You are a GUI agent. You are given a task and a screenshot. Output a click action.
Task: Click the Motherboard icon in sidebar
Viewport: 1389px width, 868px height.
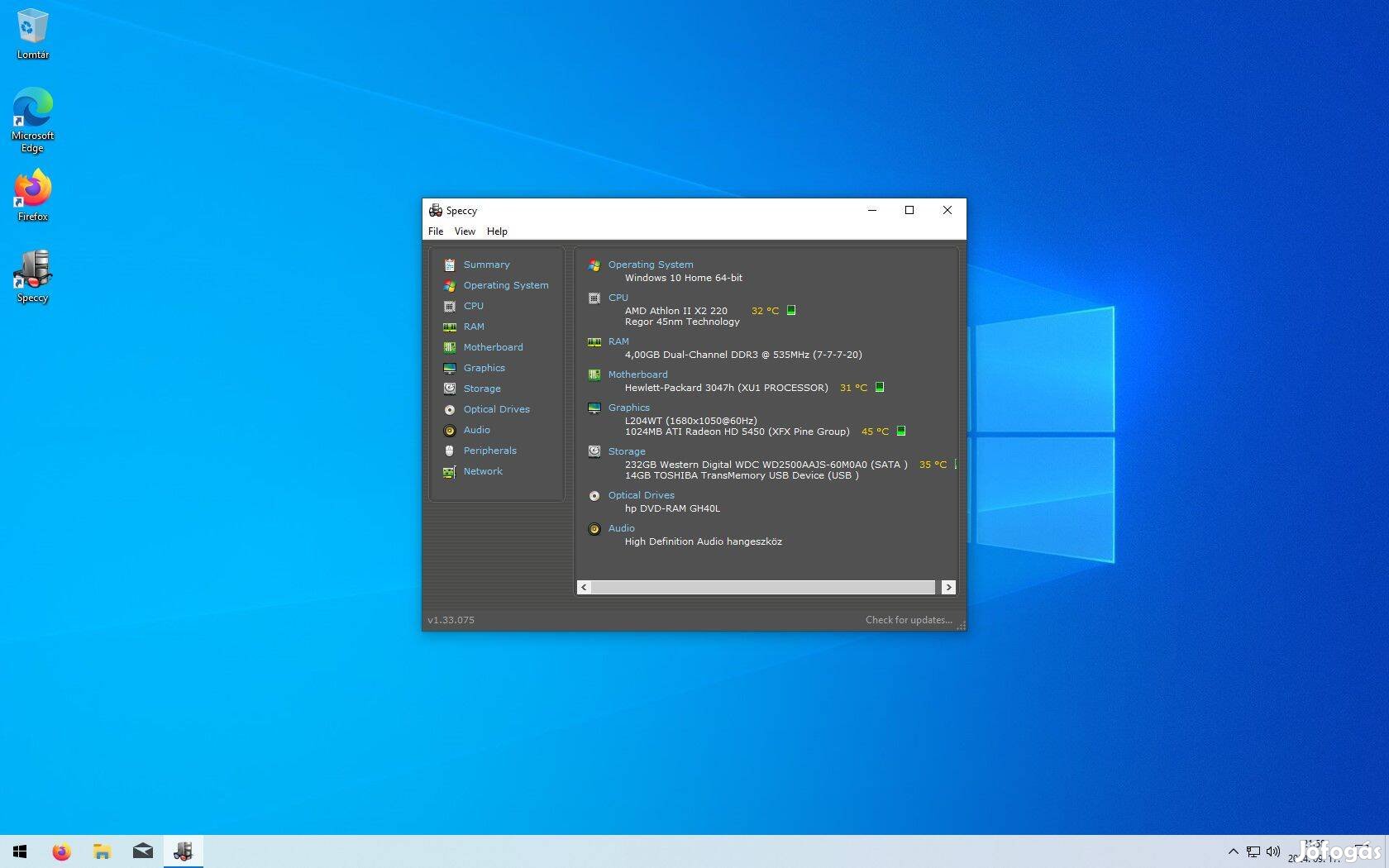click(450, 347)
